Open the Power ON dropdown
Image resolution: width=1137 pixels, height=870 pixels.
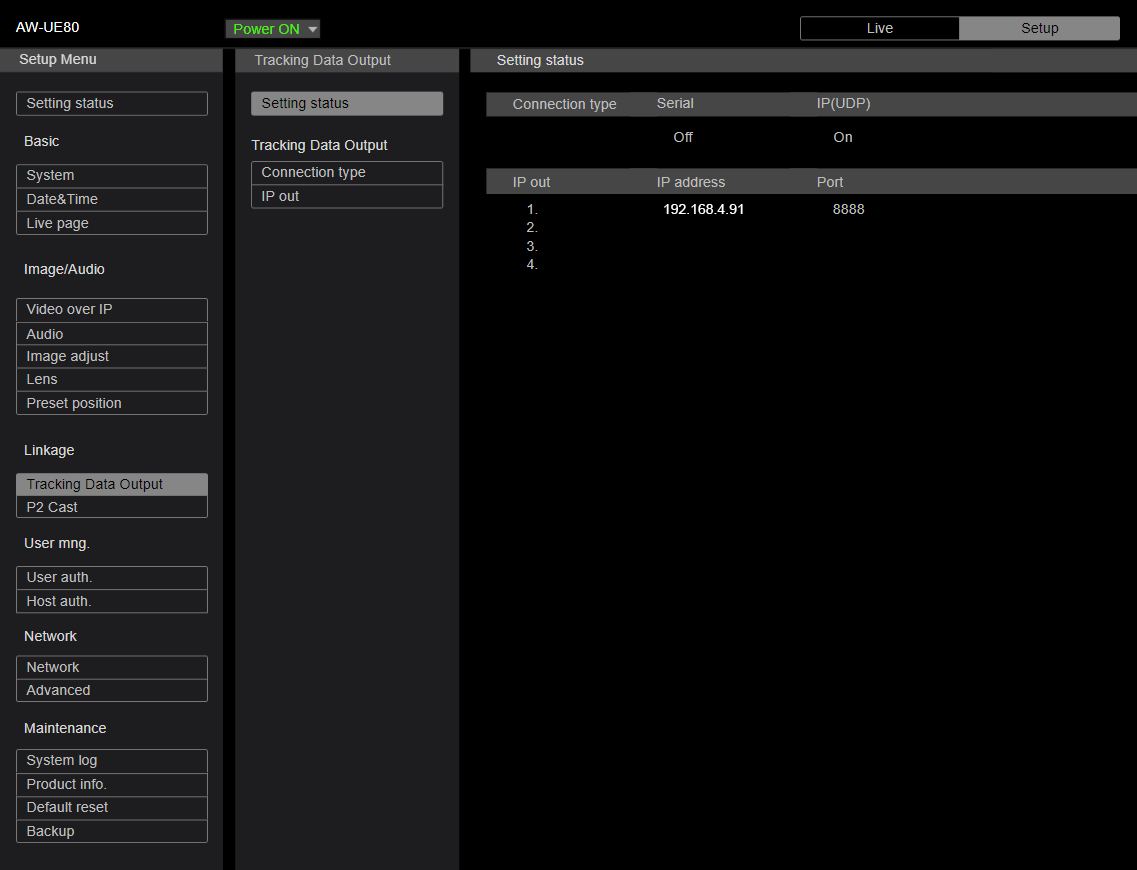coord(273,29)
